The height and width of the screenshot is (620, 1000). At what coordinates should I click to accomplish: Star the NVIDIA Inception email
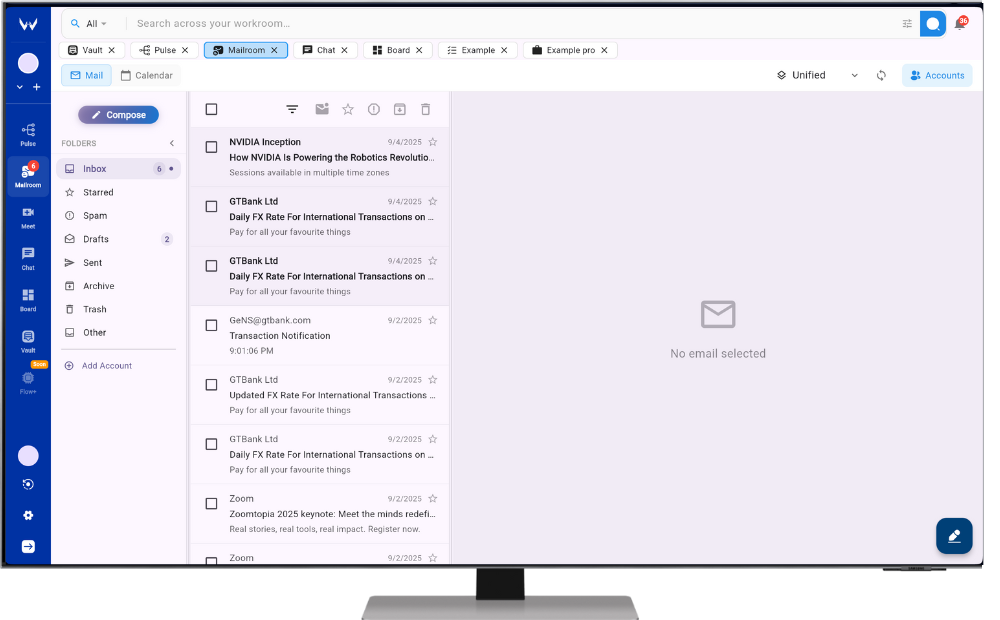coord(433,142)
